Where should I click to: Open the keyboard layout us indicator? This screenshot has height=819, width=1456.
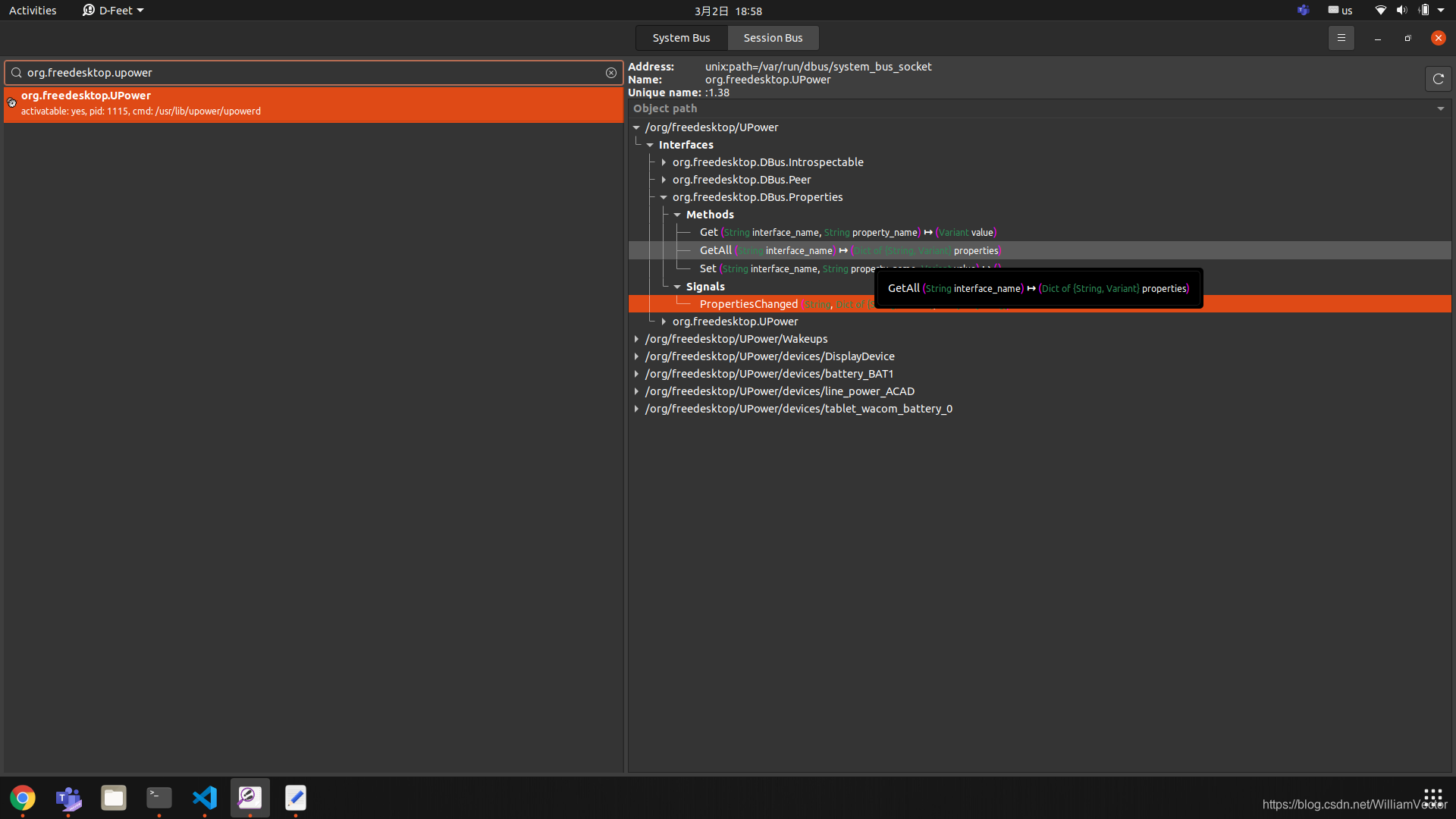[x=1340, y=11]
